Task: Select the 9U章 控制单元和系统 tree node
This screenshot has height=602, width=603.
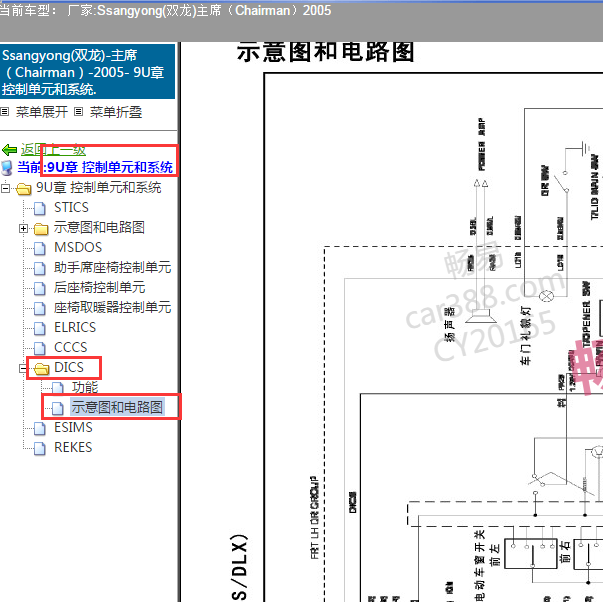Action: click(x=98, y=187)
